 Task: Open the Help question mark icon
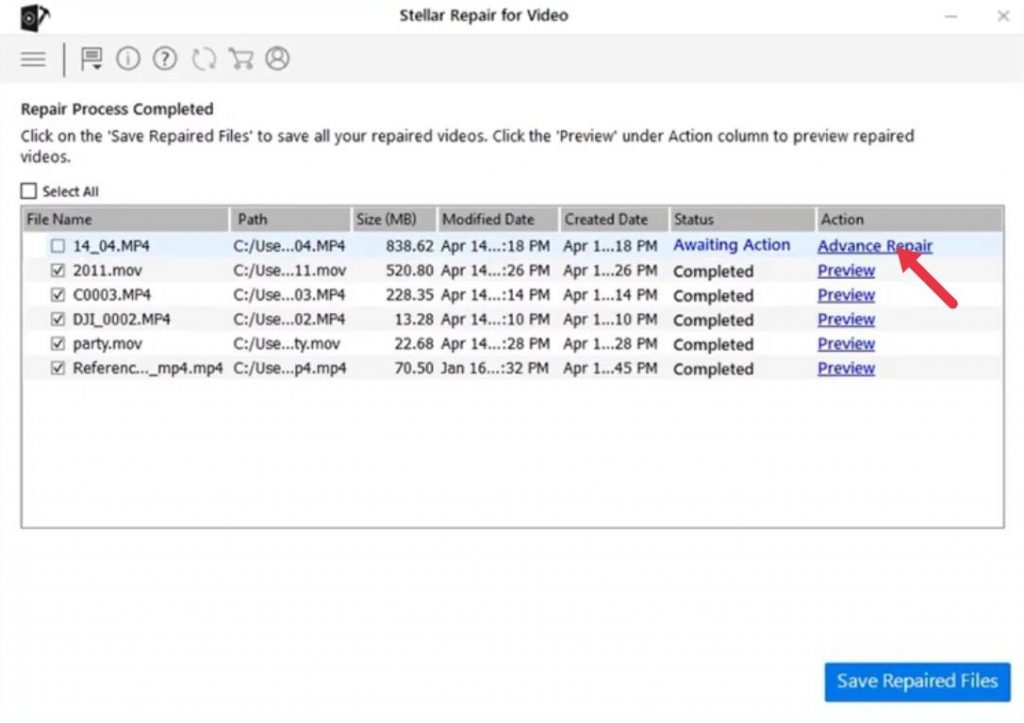click(x=165, y=59)
